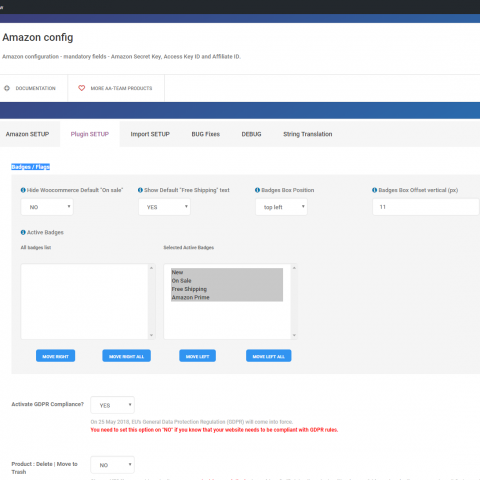Open the Badges Box Position dropdown
The width and height of the screenshot is (480, 480).
281,207
